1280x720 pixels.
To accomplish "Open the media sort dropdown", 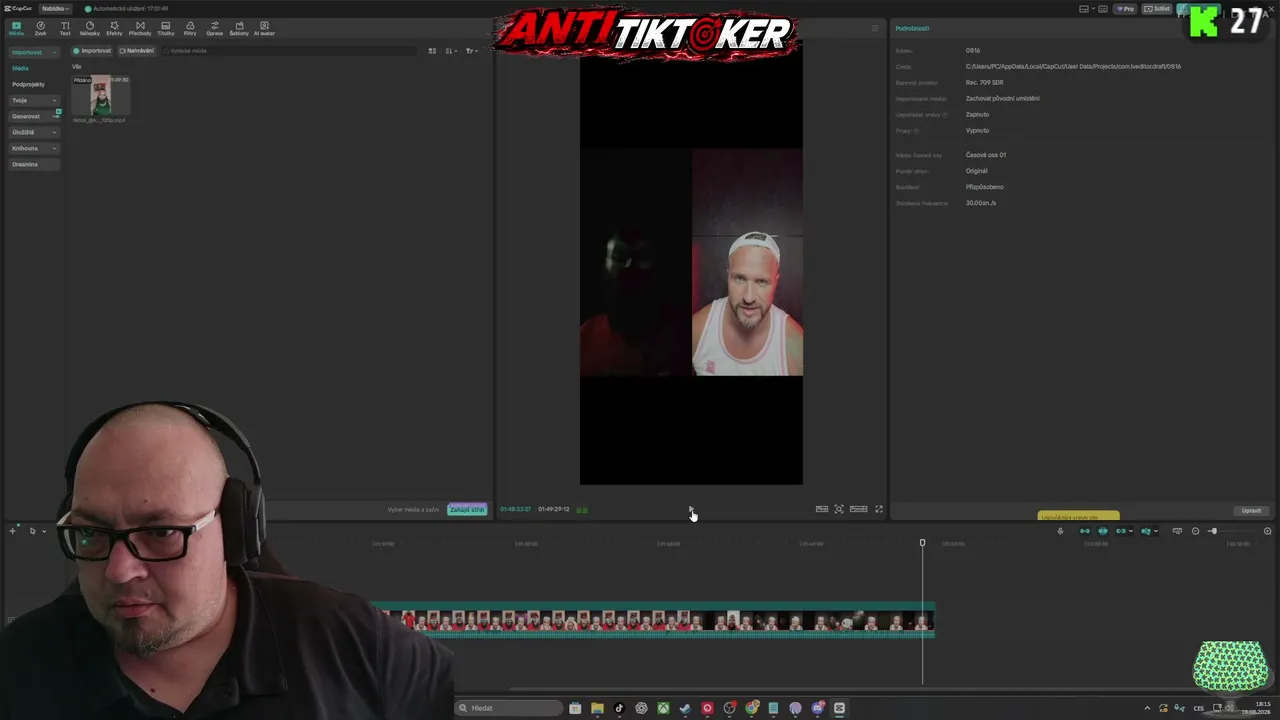I will point(451,51).
